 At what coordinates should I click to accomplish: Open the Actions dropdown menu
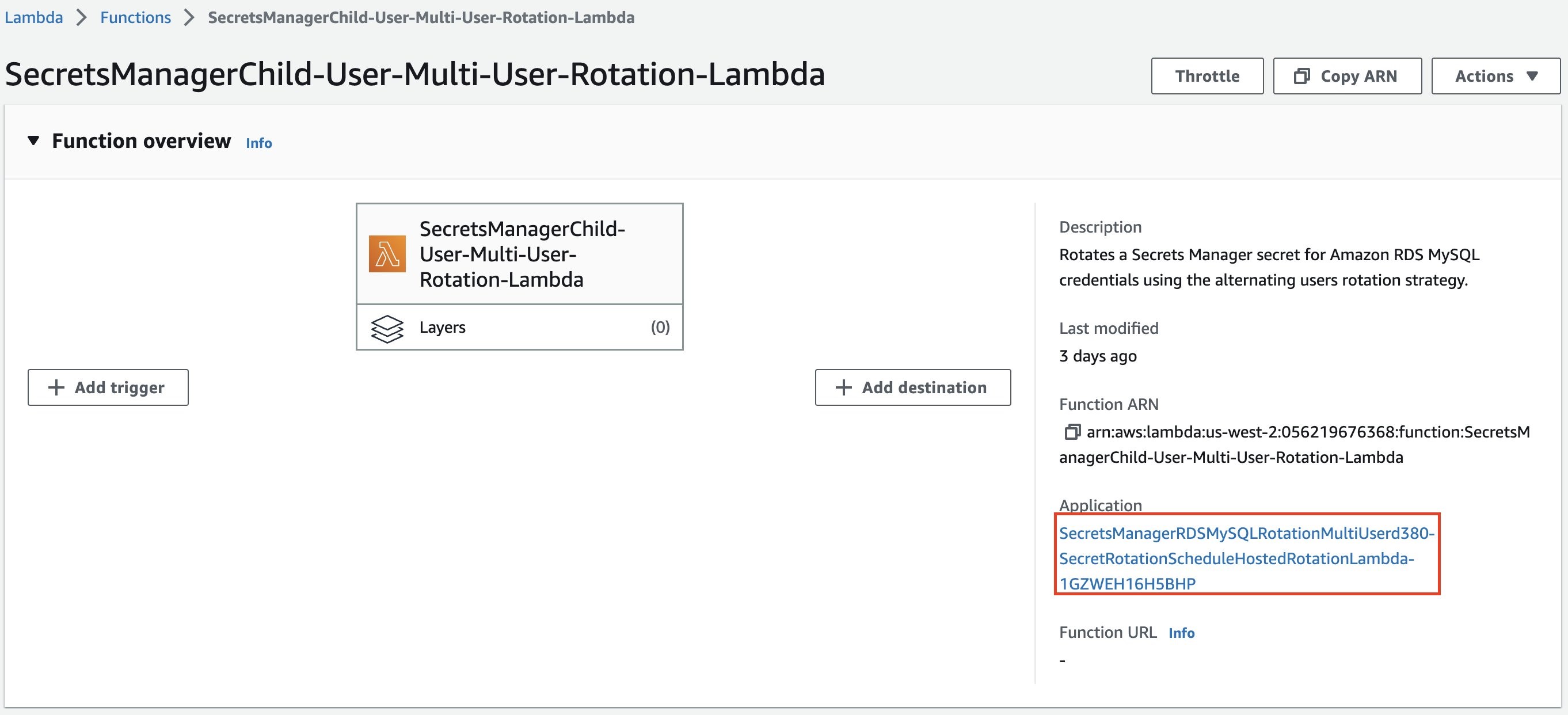(1495, 76)
